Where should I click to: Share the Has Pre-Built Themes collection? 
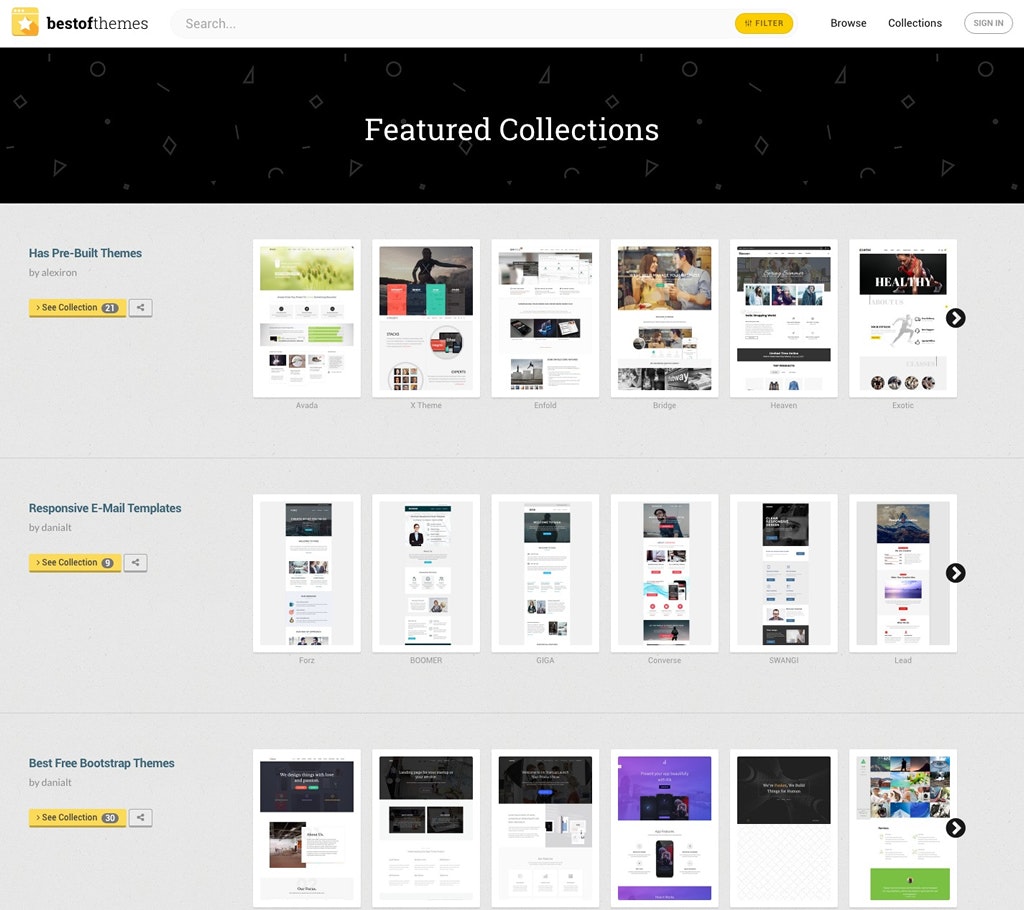(140, 308)
